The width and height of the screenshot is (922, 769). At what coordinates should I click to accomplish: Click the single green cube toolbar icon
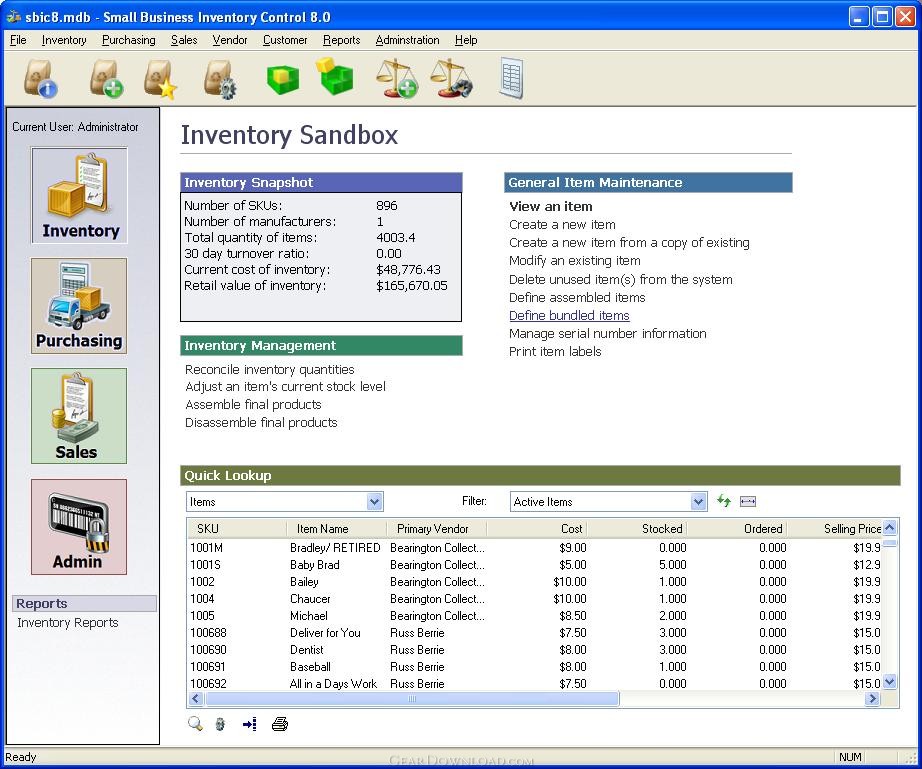click(x=283, y=81)
